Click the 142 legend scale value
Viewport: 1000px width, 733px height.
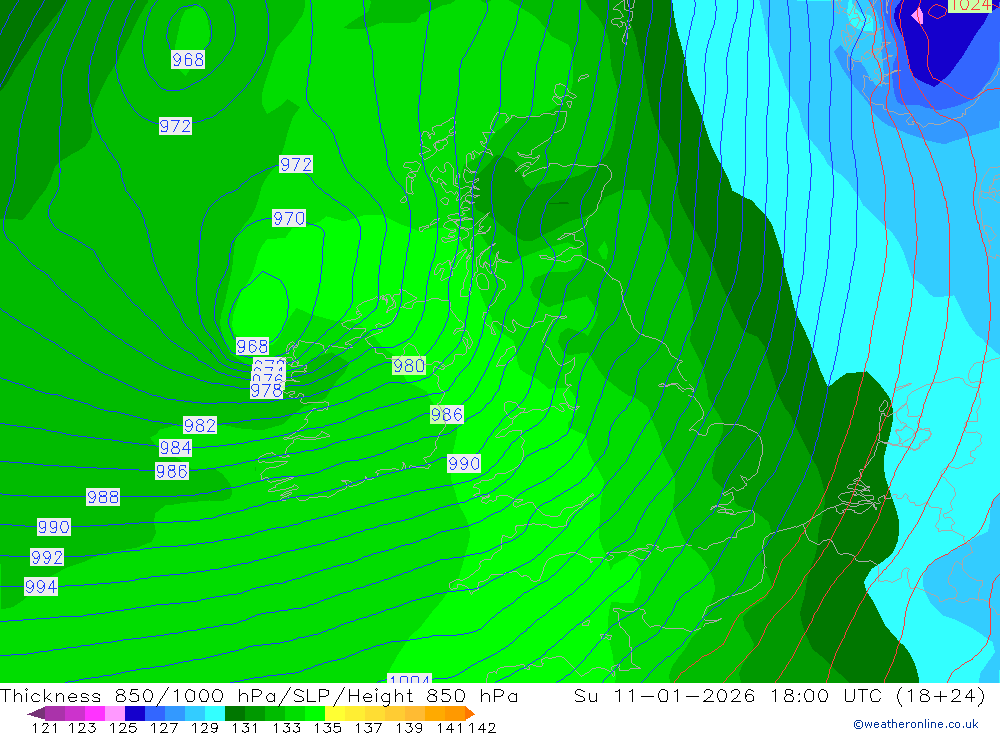[482, 727]
